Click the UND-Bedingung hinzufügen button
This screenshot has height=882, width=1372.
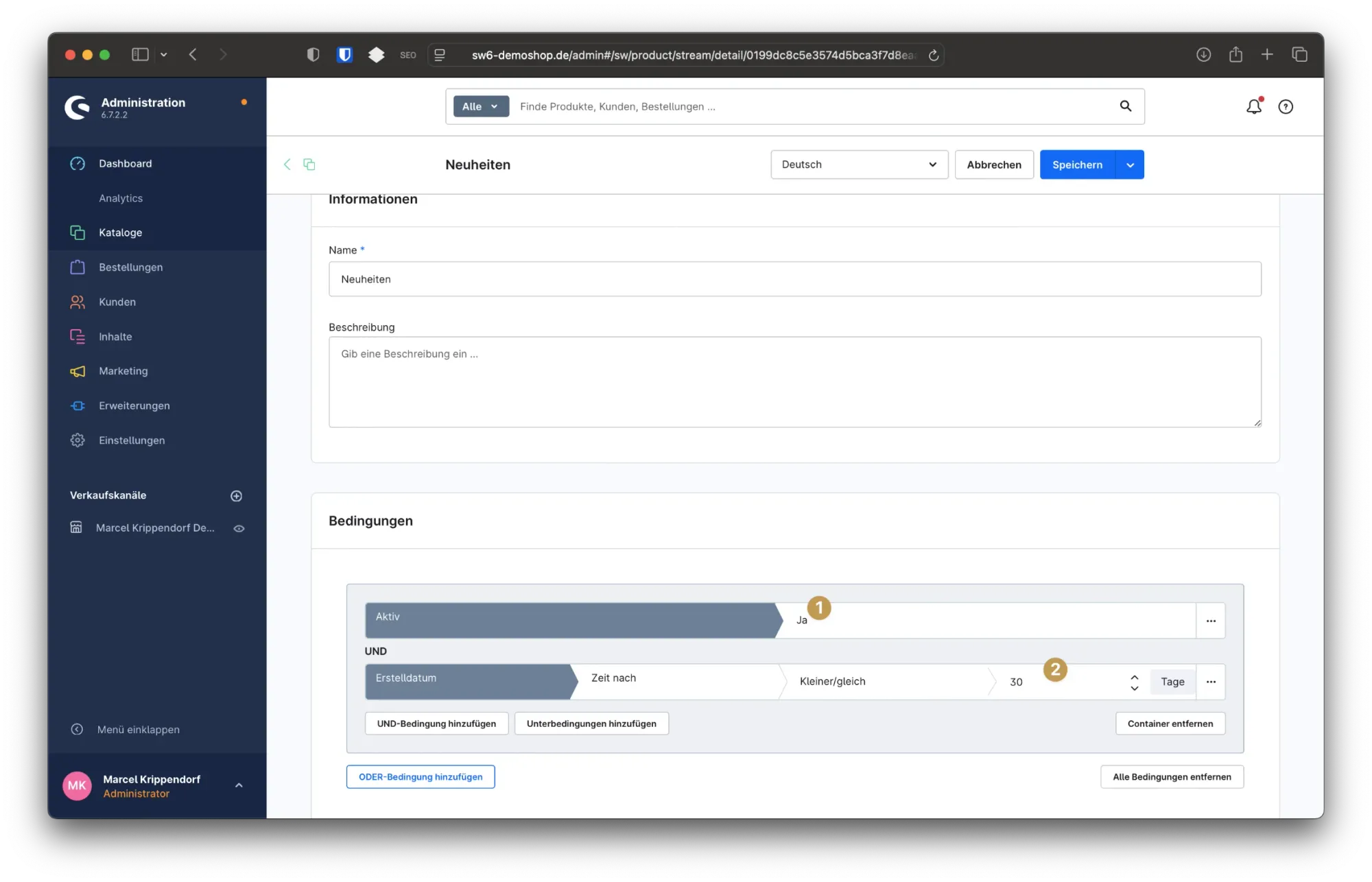click(x=436, y=724)
